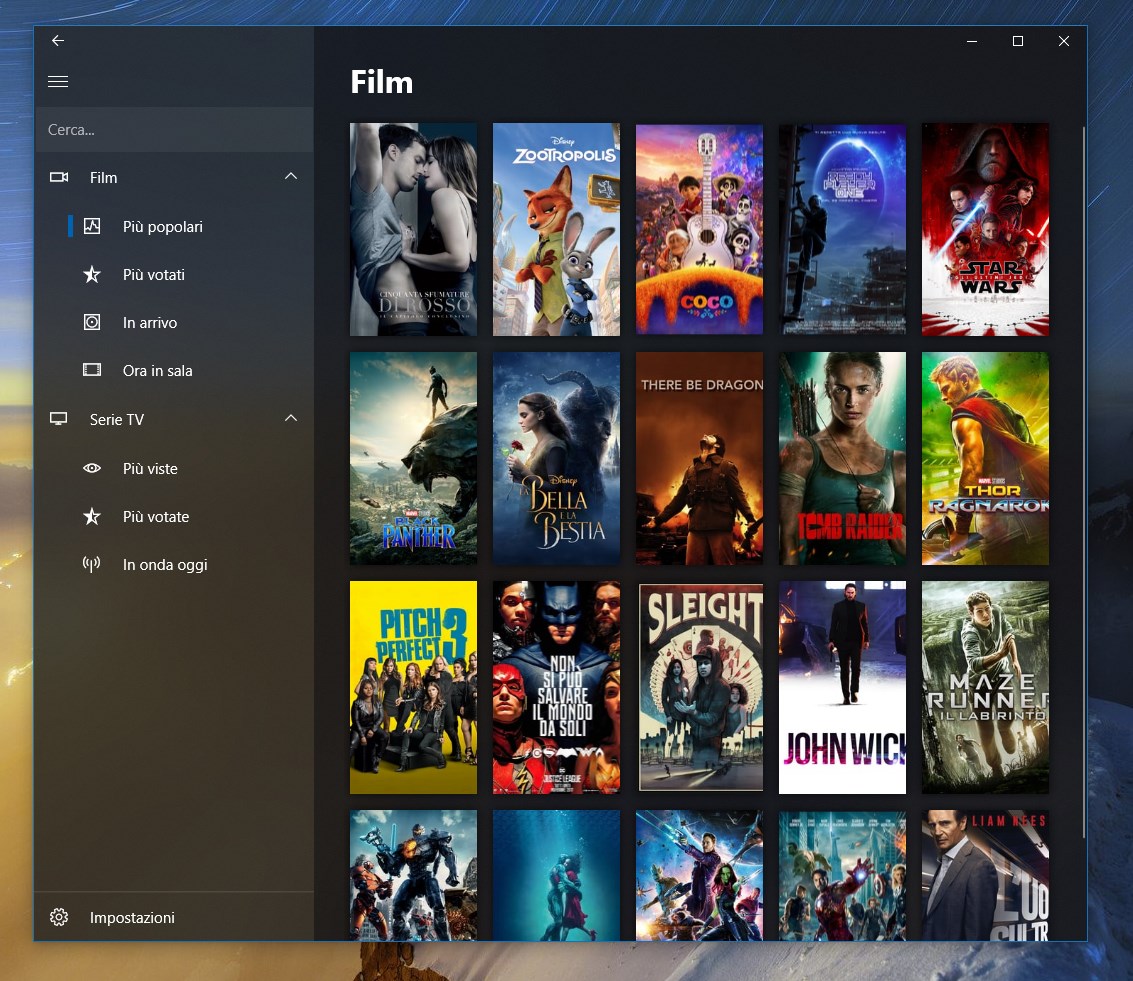Click the Più votate star icon
Screen dimensions: 1133x981
click(x=92, y=517)
